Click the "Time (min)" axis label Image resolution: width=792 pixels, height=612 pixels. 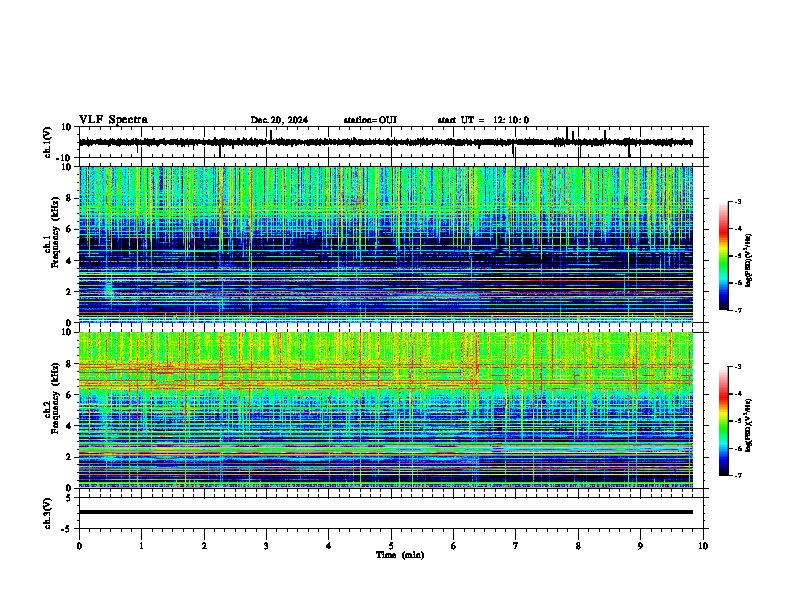pos(400,555)
